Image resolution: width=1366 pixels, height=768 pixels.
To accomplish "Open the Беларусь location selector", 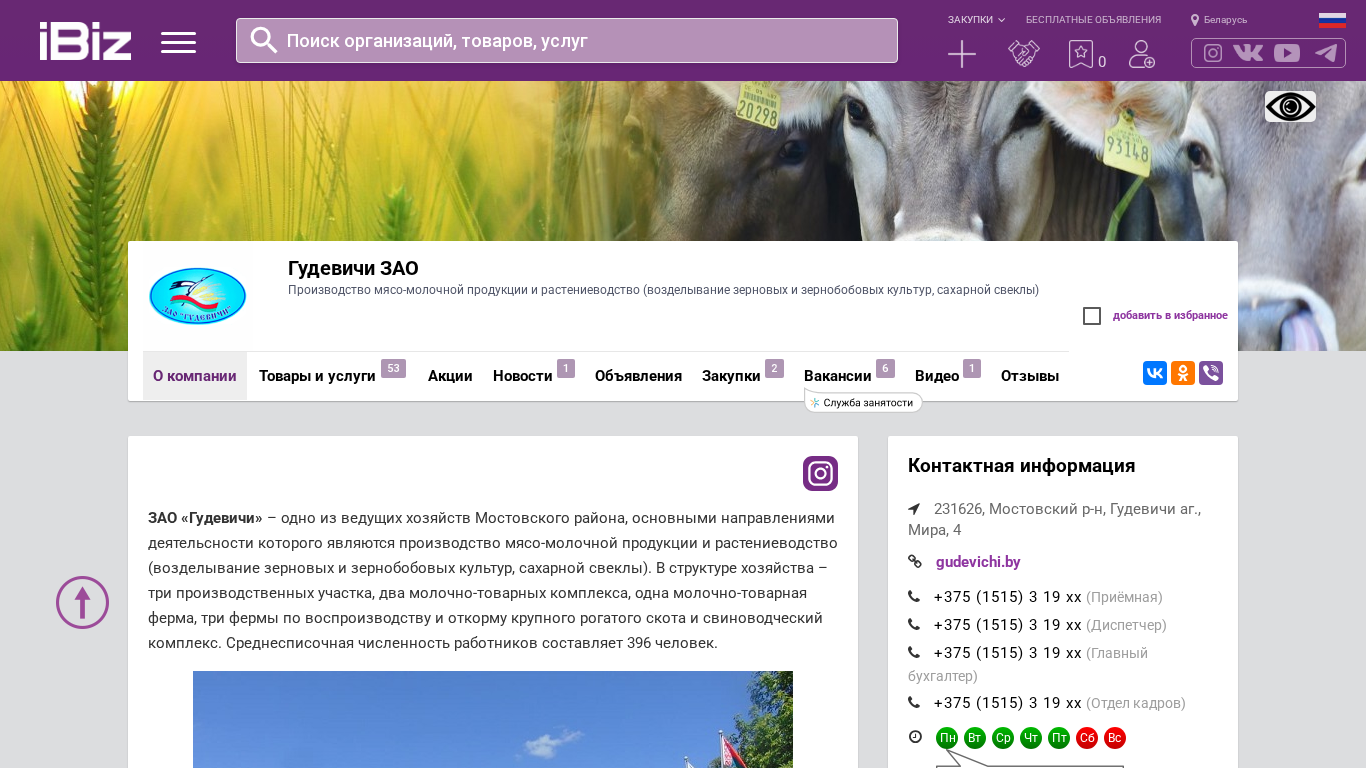I will (1219, 20).
